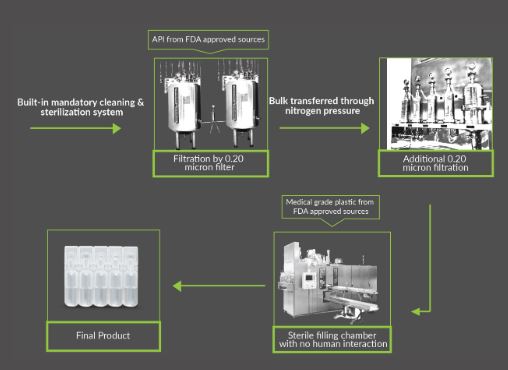Click the Additional 0.20 micron filtration label
The image size is (508, 370).
pyautogui.click(x=436, y=163)
